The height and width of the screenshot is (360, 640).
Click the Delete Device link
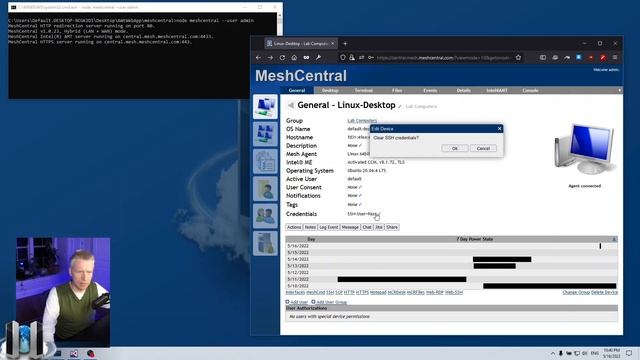pyautogui.click(x=604, y=292)
